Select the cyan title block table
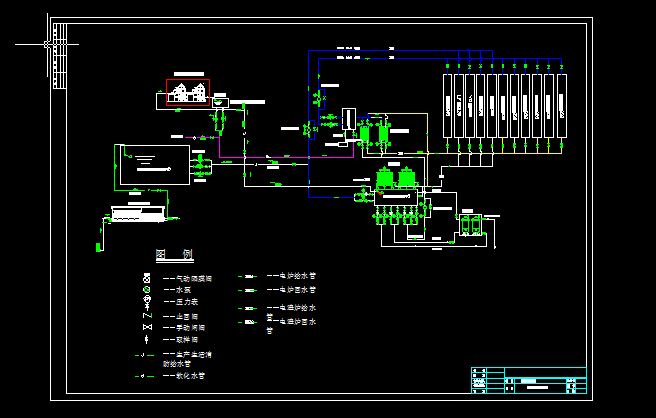 coord(529,380)
